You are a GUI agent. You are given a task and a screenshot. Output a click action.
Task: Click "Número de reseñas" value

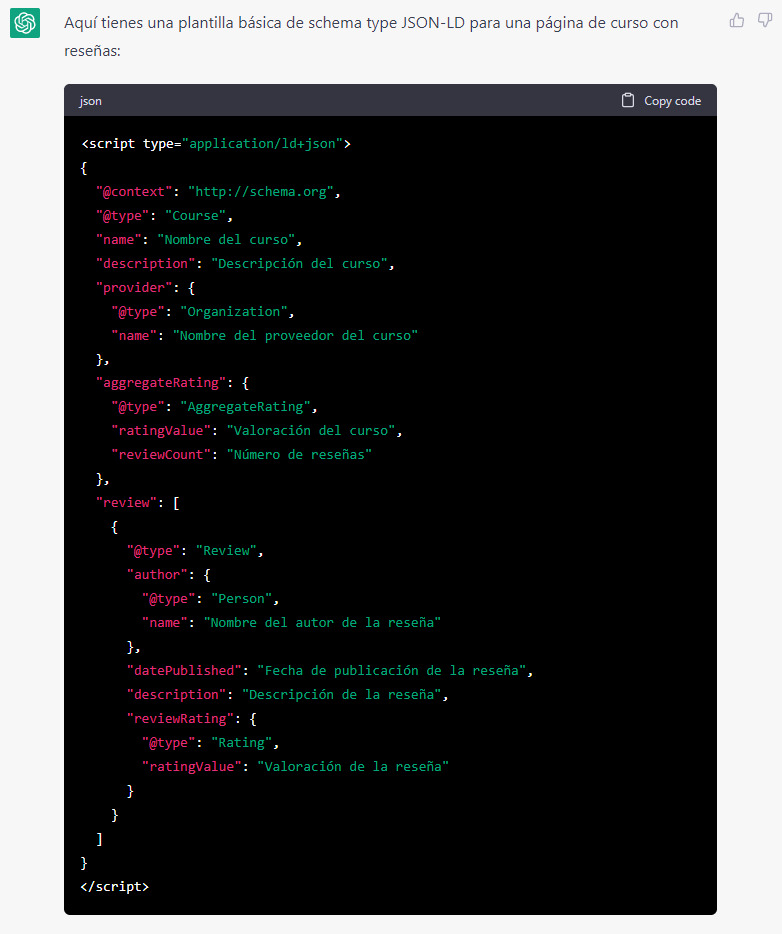[x=300, y=454]
